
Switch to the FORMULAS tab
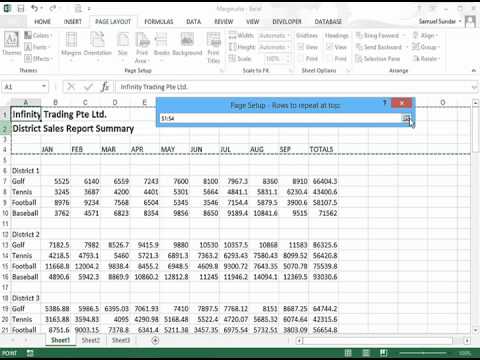159,22
